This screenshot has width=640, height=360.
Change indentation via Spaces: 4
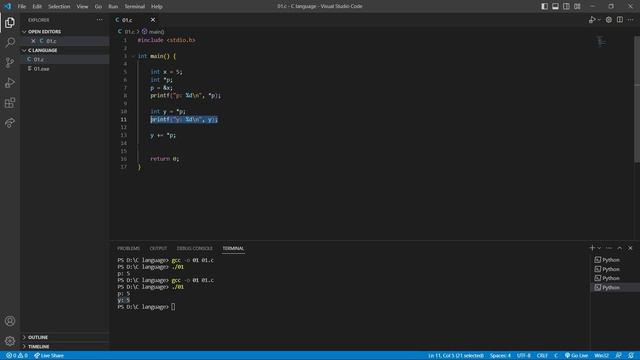(500, 356)
